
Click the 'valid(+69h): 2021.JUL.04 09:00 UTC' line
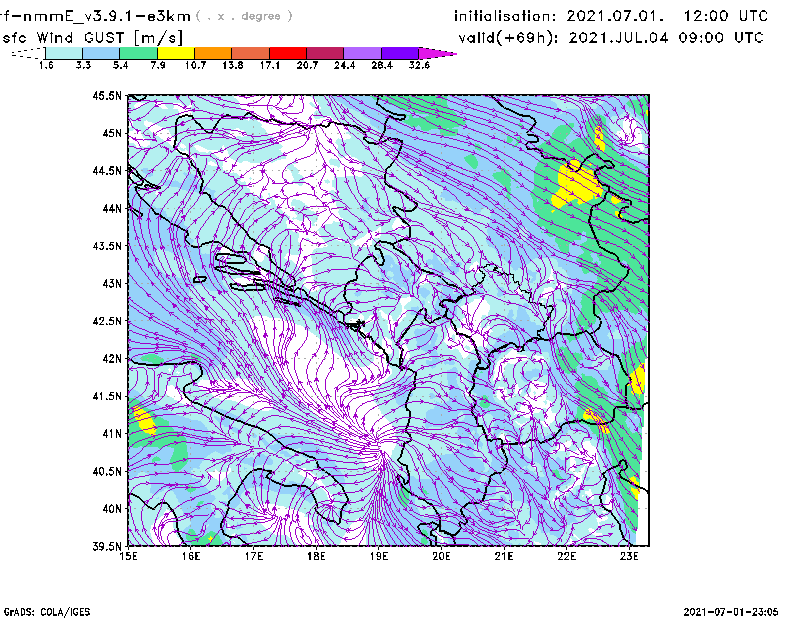click(x=611, y=38)
